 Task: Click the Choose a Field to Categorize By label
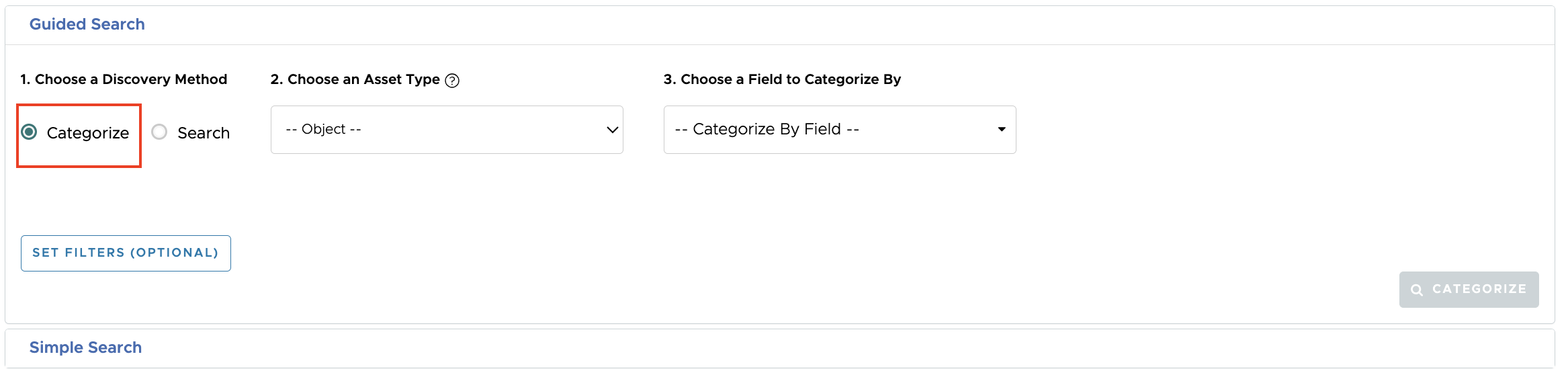782,79
